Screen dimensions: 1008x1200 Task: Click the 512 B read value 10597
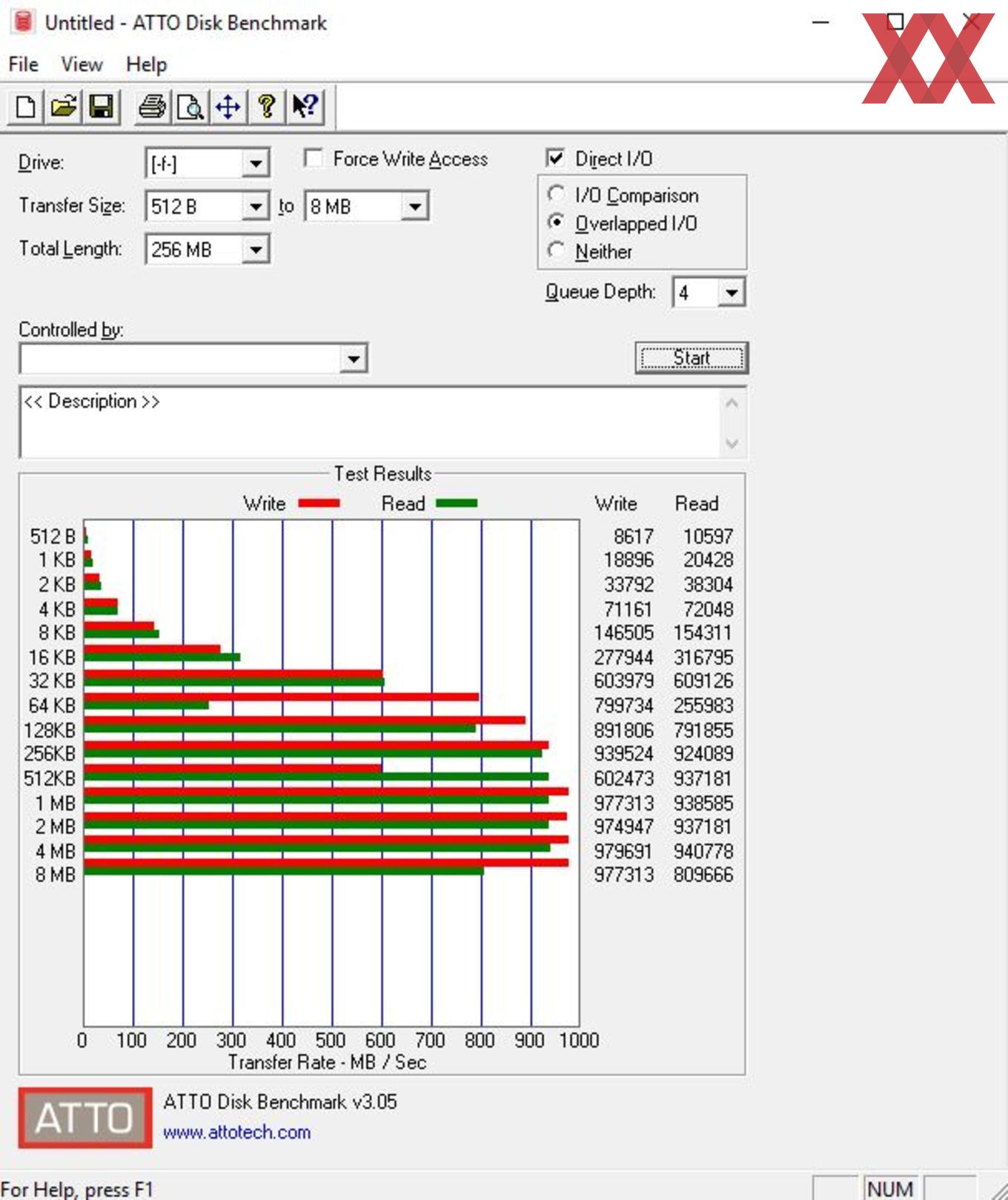[708, 536]
